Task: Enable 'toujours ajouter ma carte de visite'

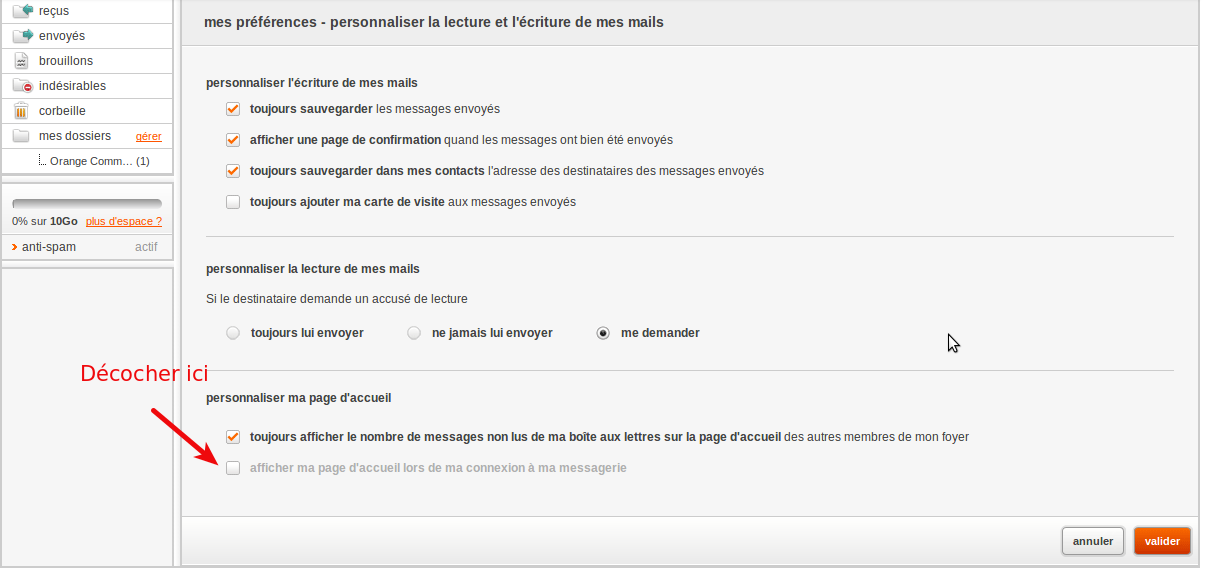Action: pos(233,202)
